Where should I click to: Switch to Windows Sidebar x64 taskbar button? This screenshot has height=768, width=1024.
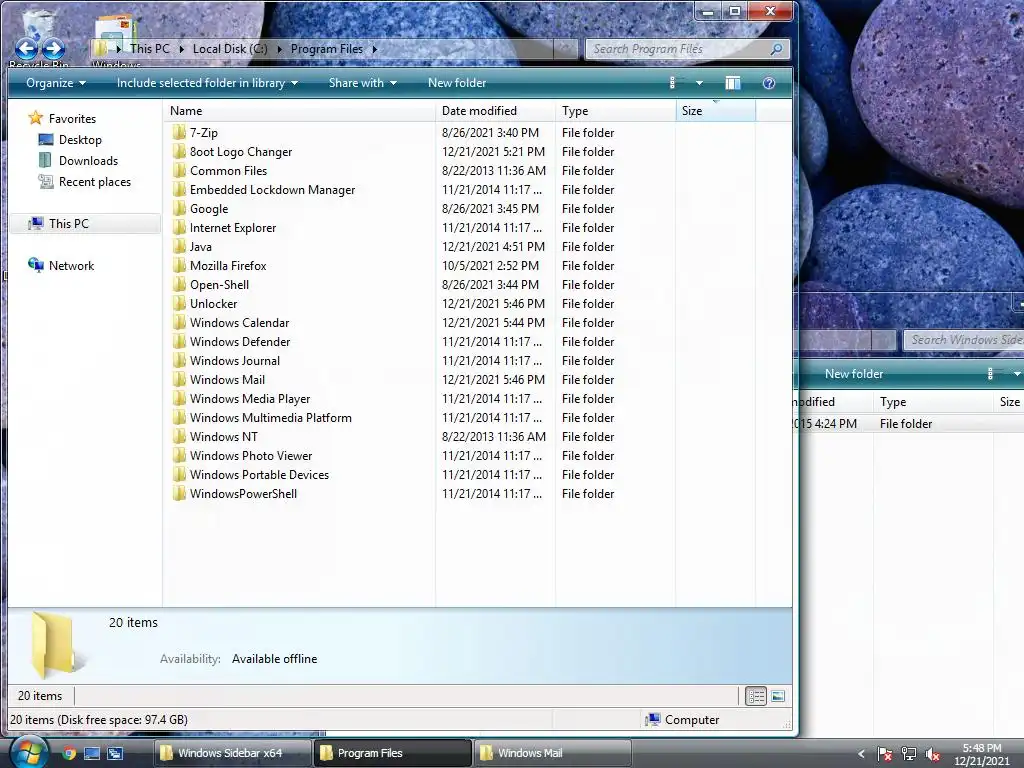pos(231,753)
